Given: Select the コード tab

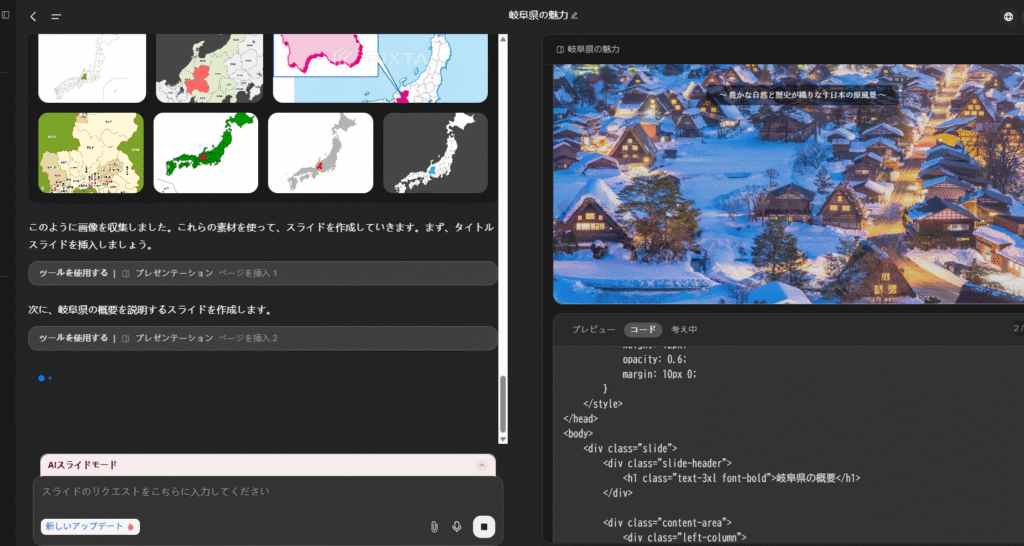Looking at the screenshot, I should 643,330.
